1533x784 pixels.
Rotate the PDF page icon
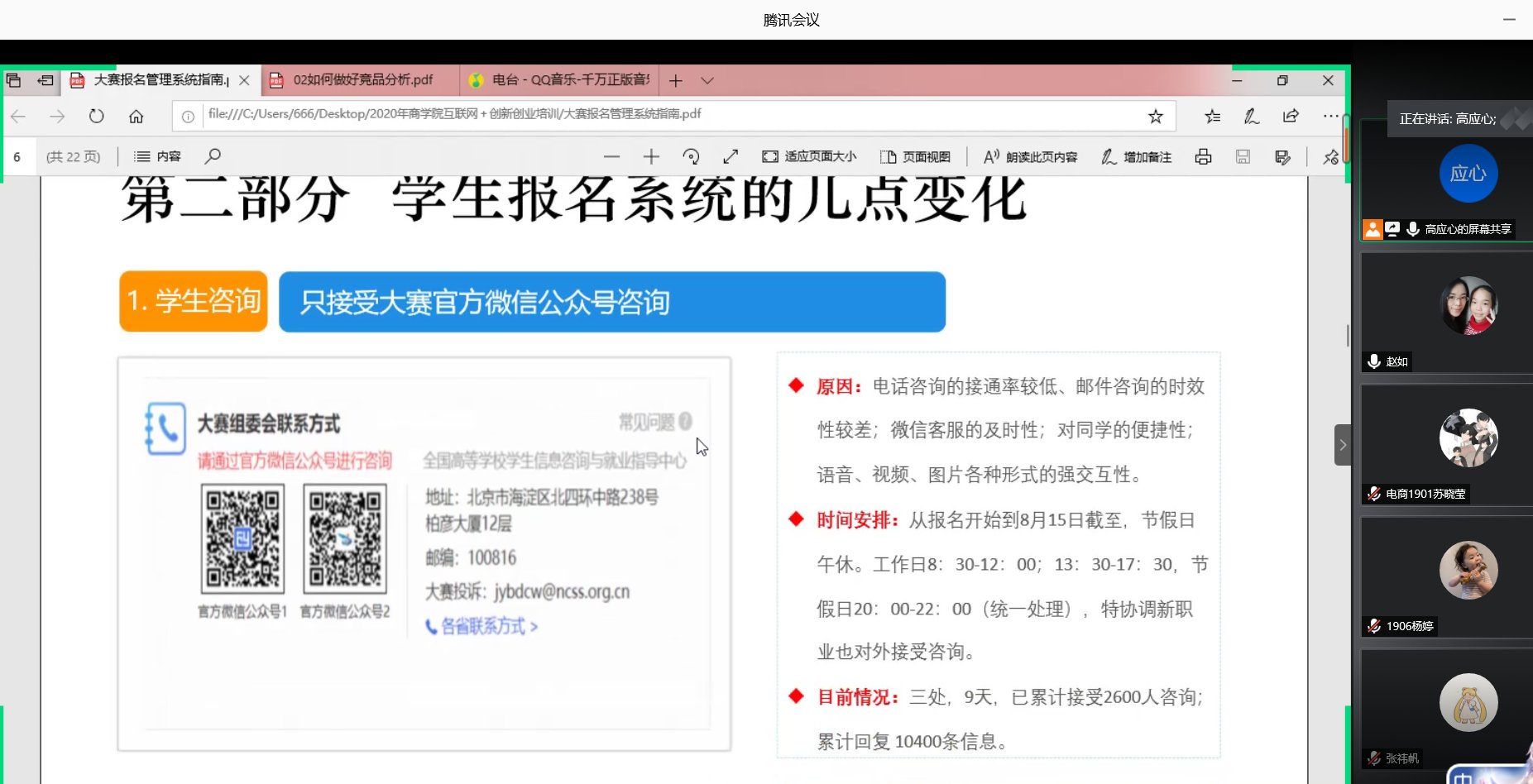691,156
